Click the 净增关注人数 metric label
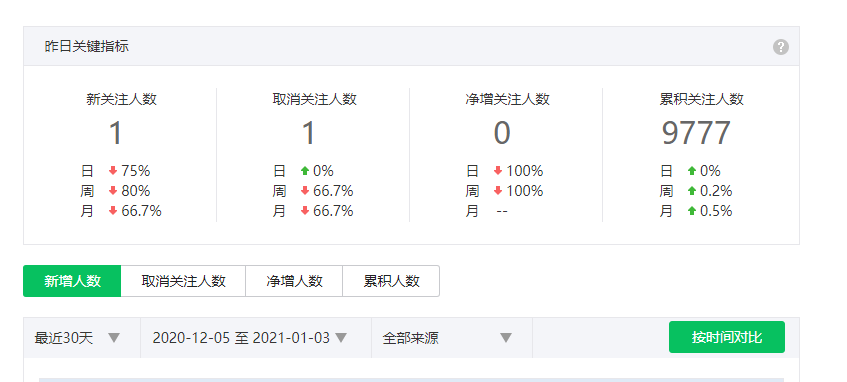The height and width of the screenshot is (382, 847). 507,99
